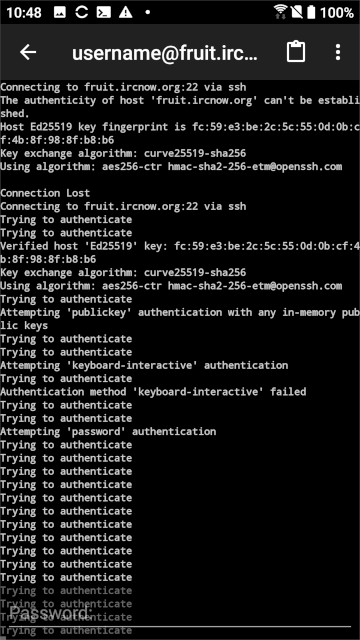Tap the "Verified host 'Ed25519' key" line
The image size is (360, 640).
[x=180, y=253]
